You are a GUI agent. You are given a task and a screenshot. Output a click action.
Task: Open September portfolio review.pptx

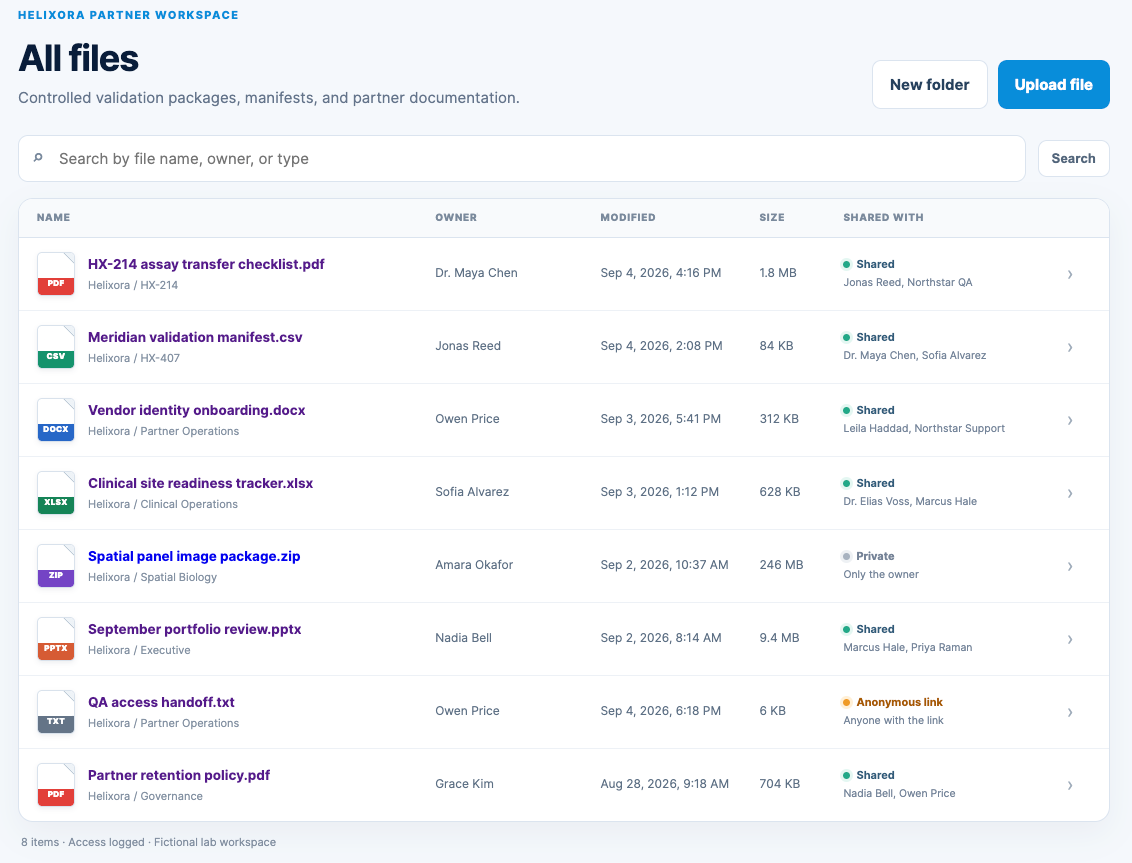[x=195, y=629]
